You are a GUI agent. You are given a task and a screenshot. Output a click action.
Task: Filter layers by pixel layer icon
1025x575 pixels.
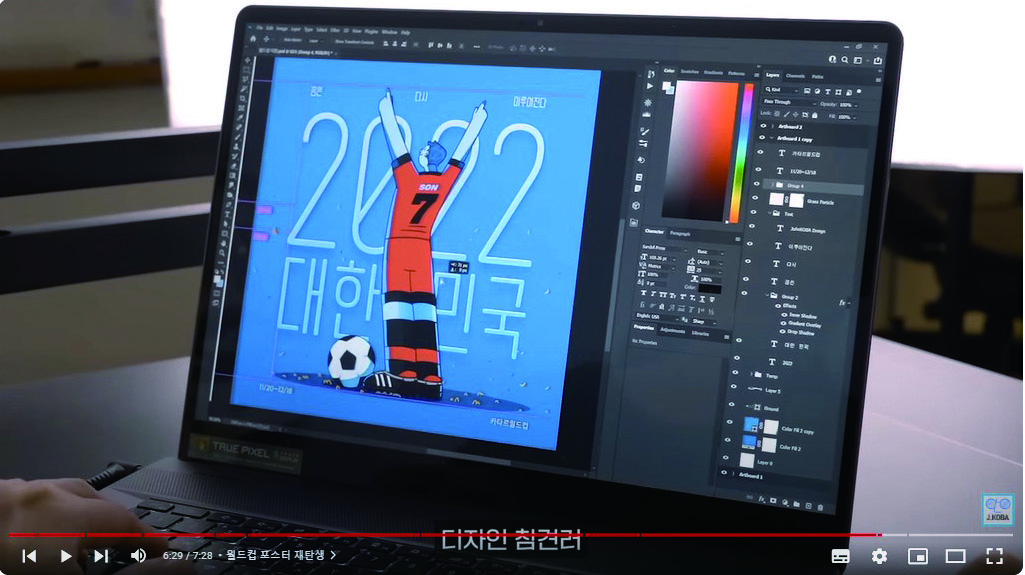[807, 91]
